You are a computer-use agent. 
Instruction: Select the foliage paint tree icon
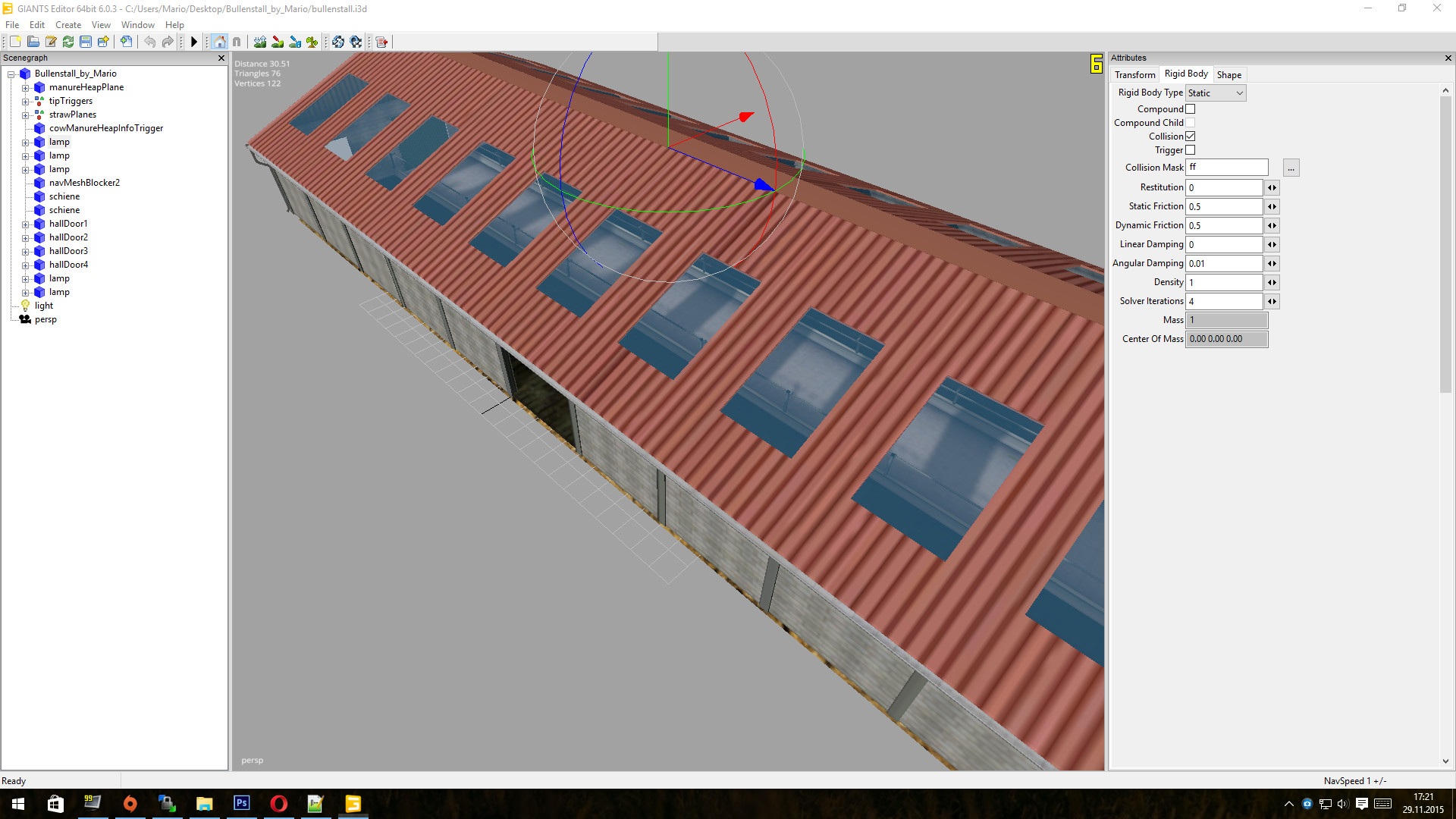(x=312, y=42)
